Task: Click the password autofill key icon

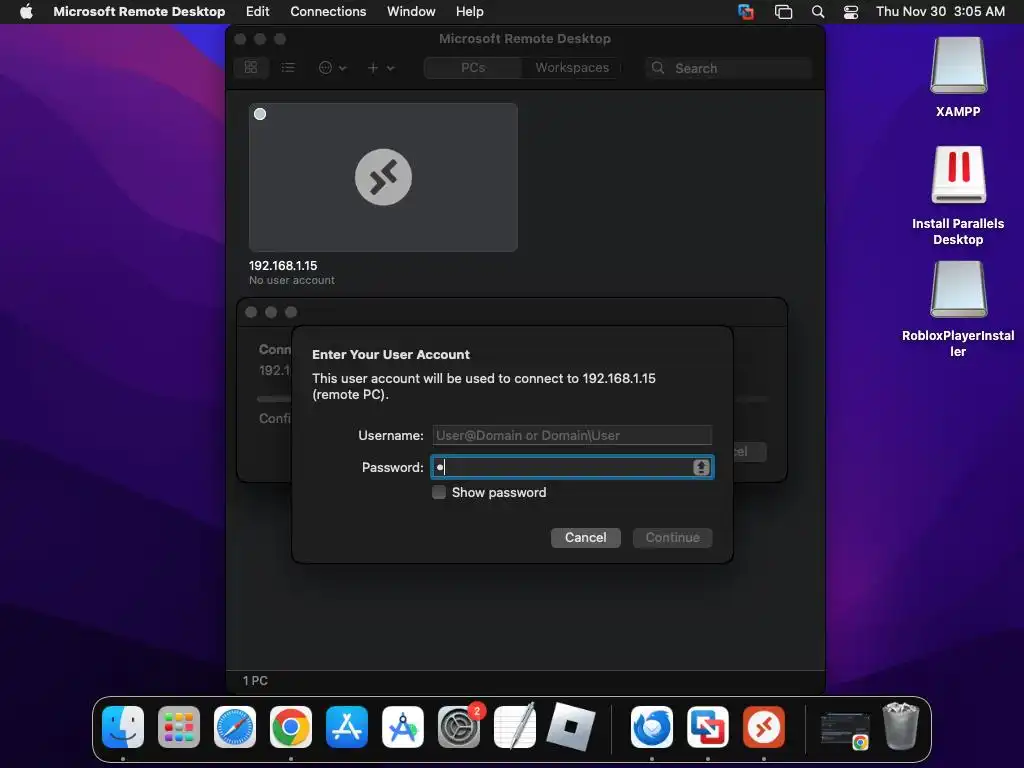Action: tap(701, 468)
